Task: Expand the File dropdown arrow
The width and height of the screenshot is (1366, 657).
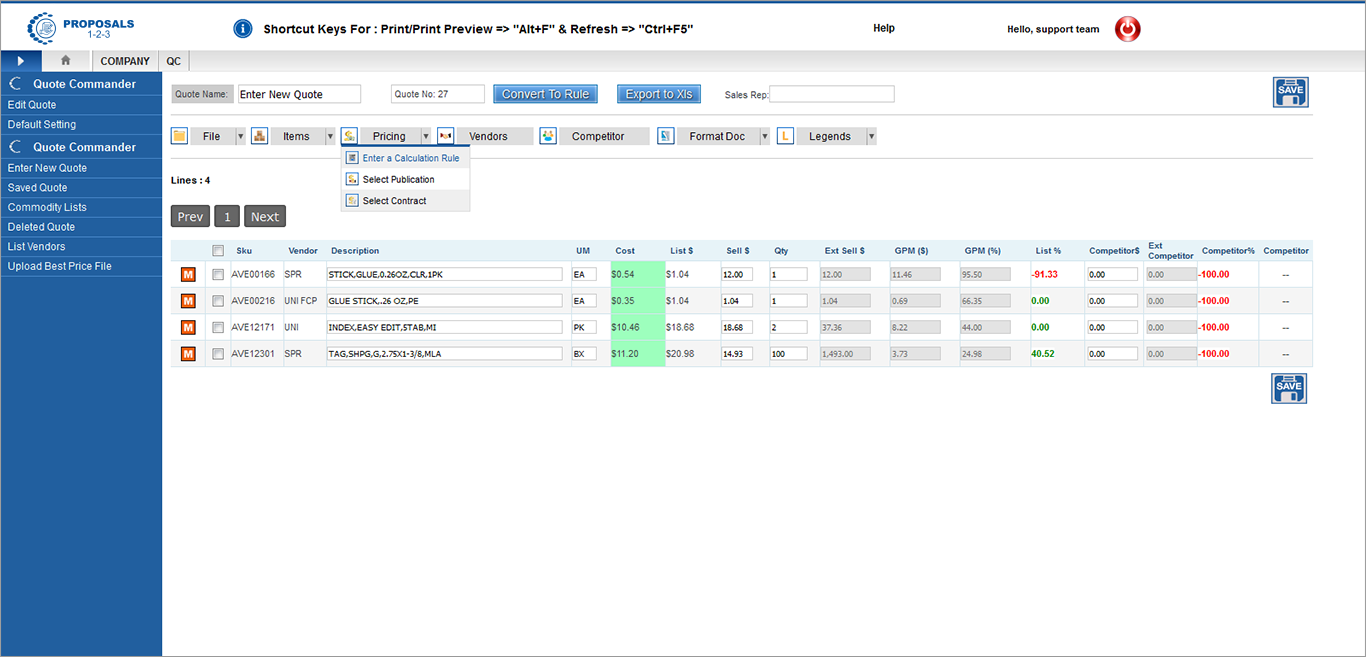Action: click(x=240, y=136)
